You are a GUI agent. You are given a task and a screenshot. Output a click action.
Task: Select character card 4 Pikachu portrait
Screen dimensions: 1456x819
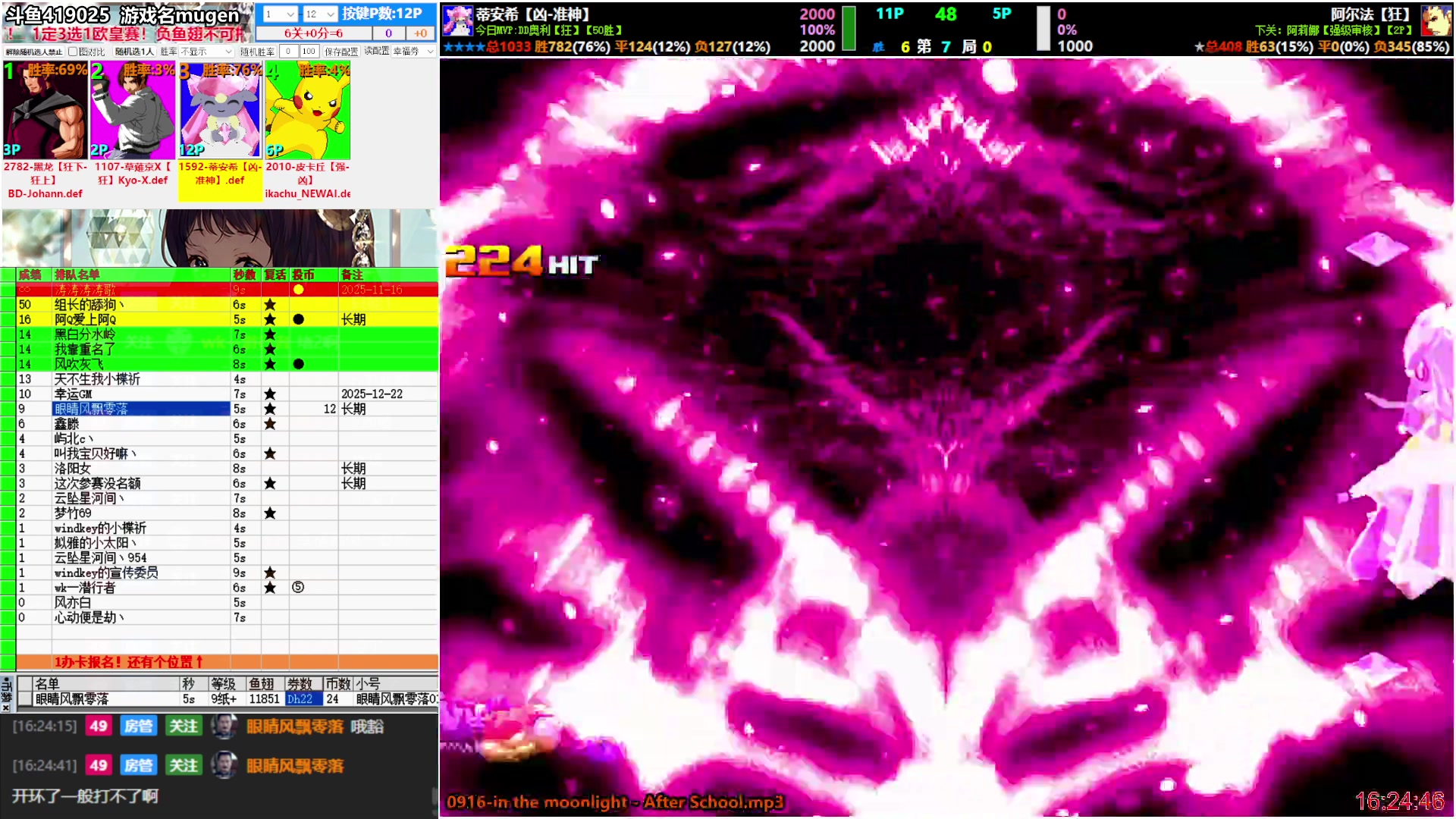coord(307,110)
